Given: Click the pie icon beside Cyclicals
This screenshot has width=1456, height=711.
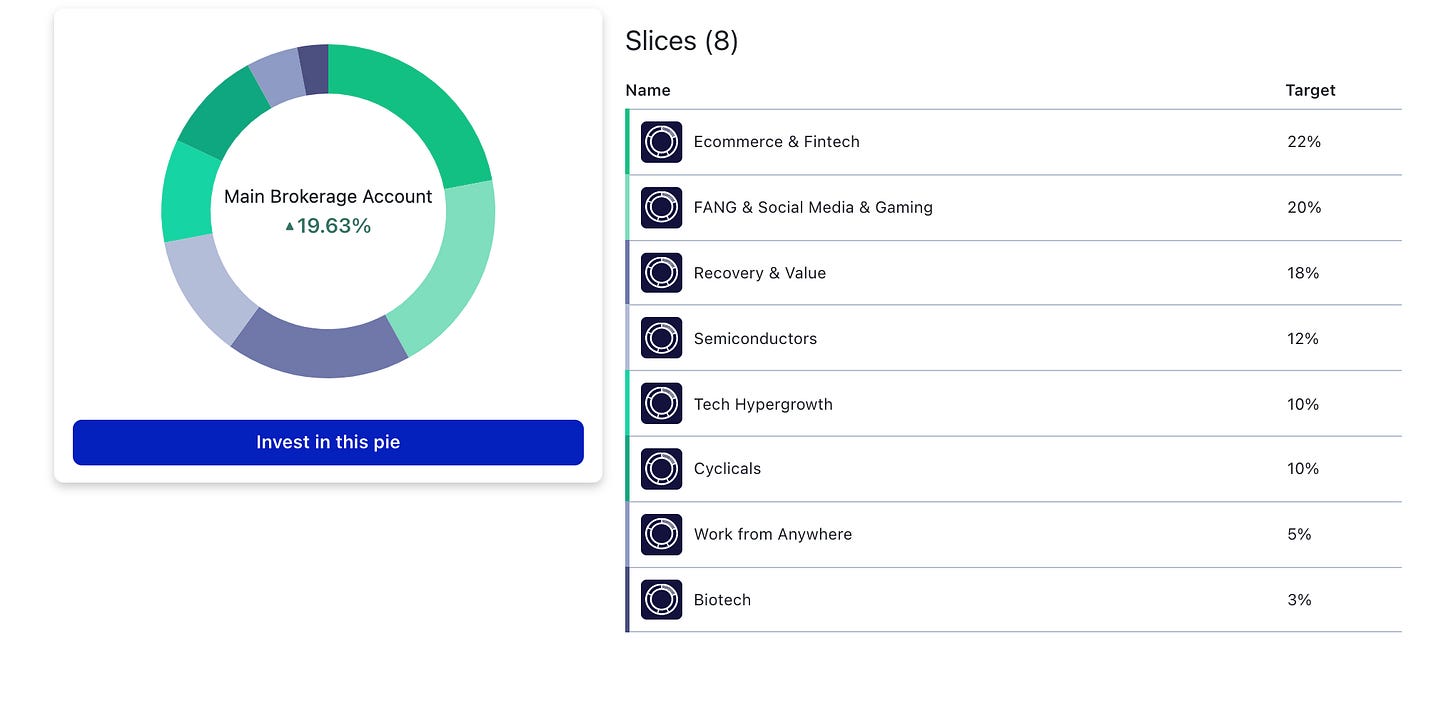Looking at the screenshot, I should tap(661, 469).
